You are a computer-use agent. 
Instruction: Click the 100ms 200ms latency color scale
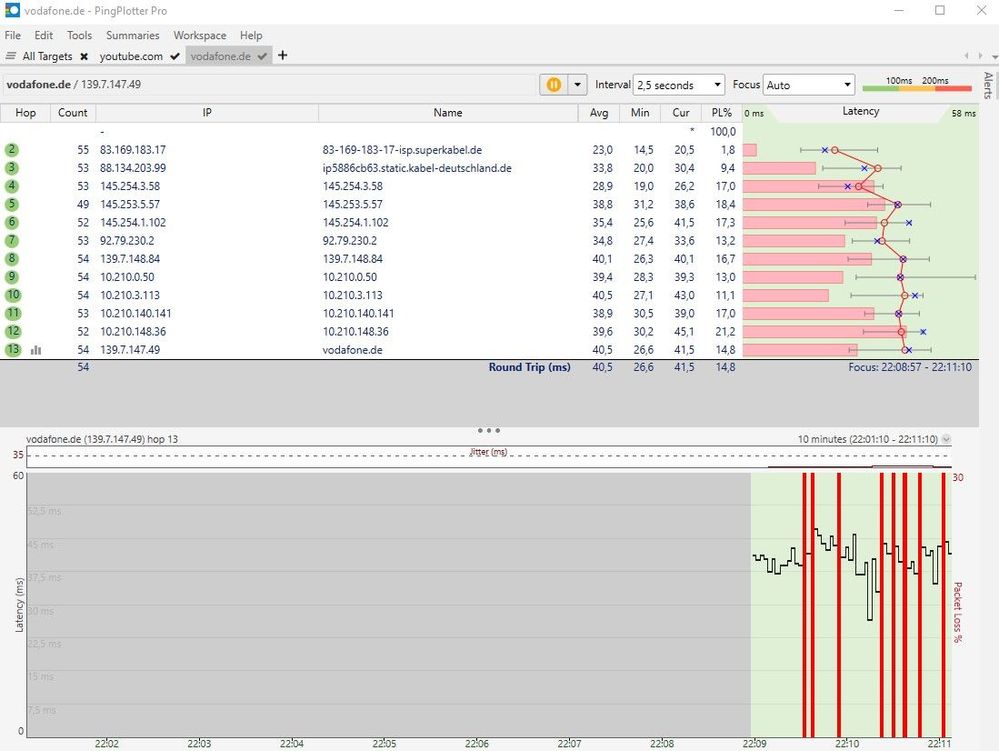coord(917,85)
